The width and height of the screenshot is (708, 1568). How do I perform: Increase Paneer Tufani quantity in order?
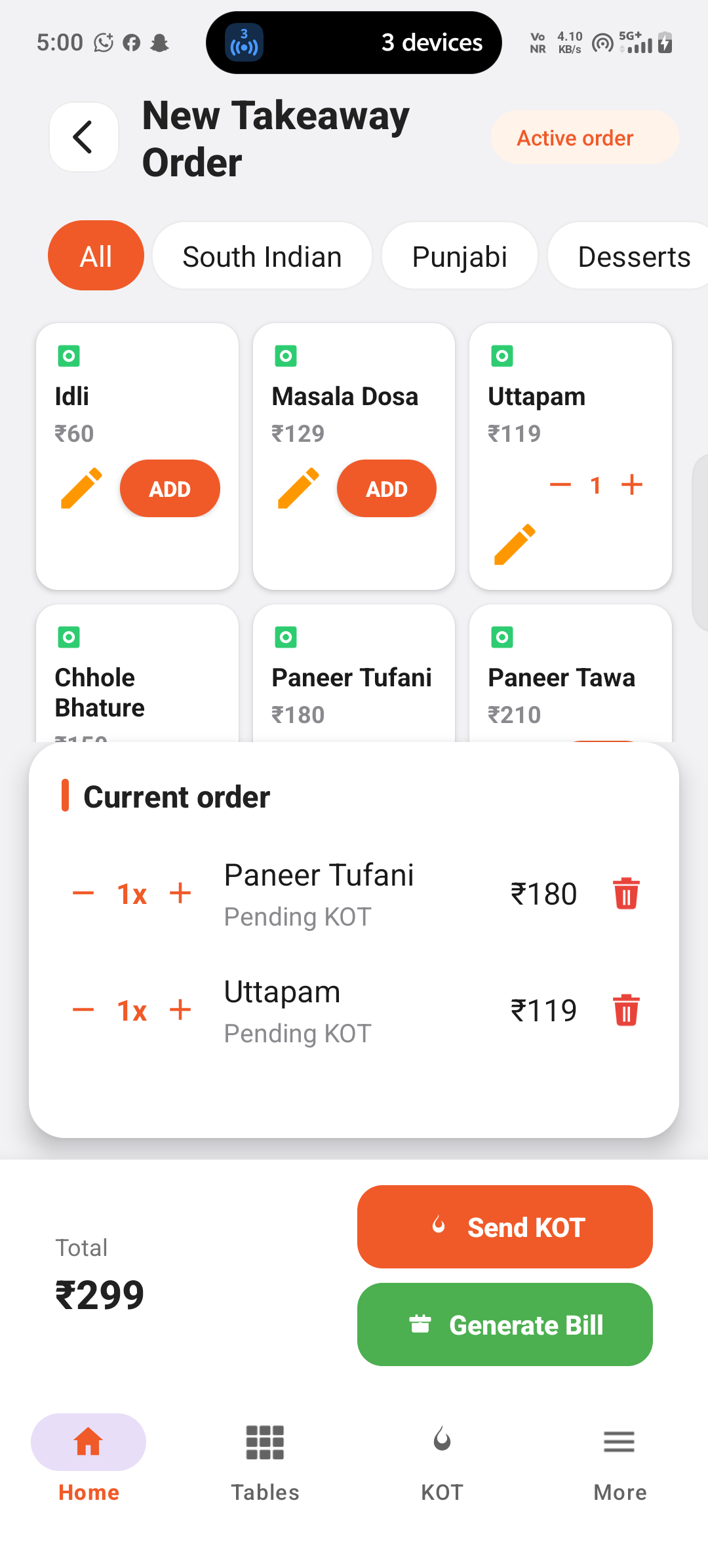(180, 893)
